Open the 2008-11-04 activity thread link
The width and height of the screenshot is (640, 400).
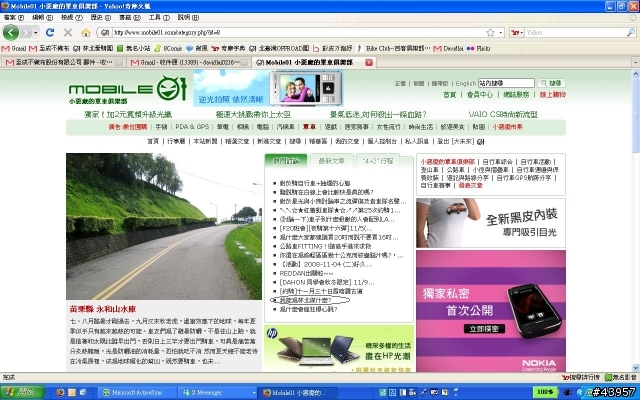[x=326, y=264]
